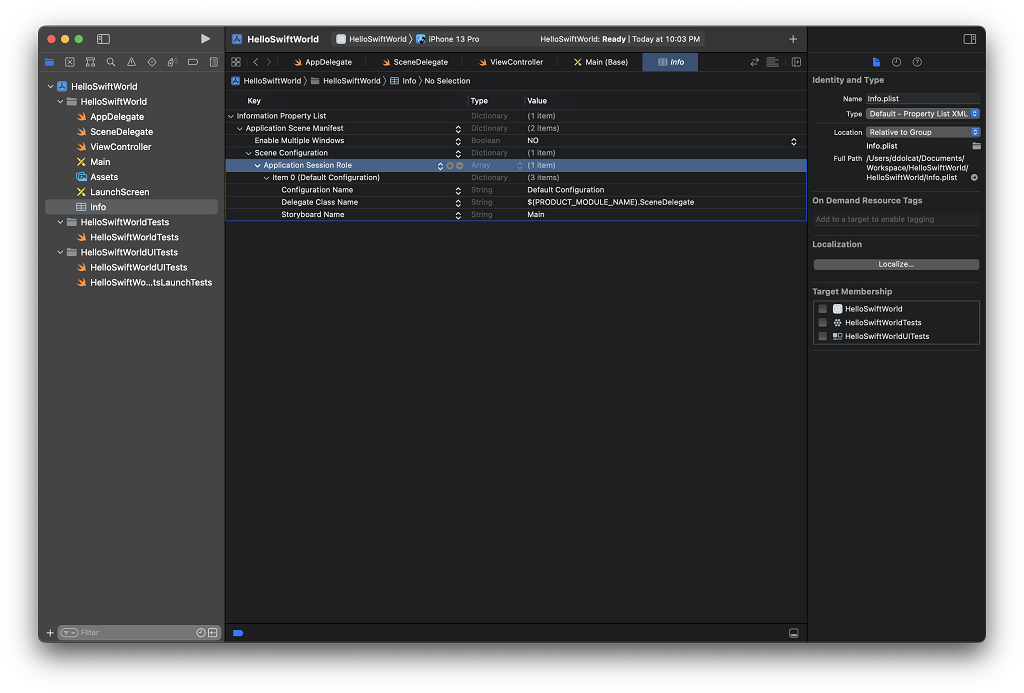Show the Issue navigator warning icon
Image resolution: width=1024 pixels, height=693 pixels.
pyautogui.click(x=131, y=62)
